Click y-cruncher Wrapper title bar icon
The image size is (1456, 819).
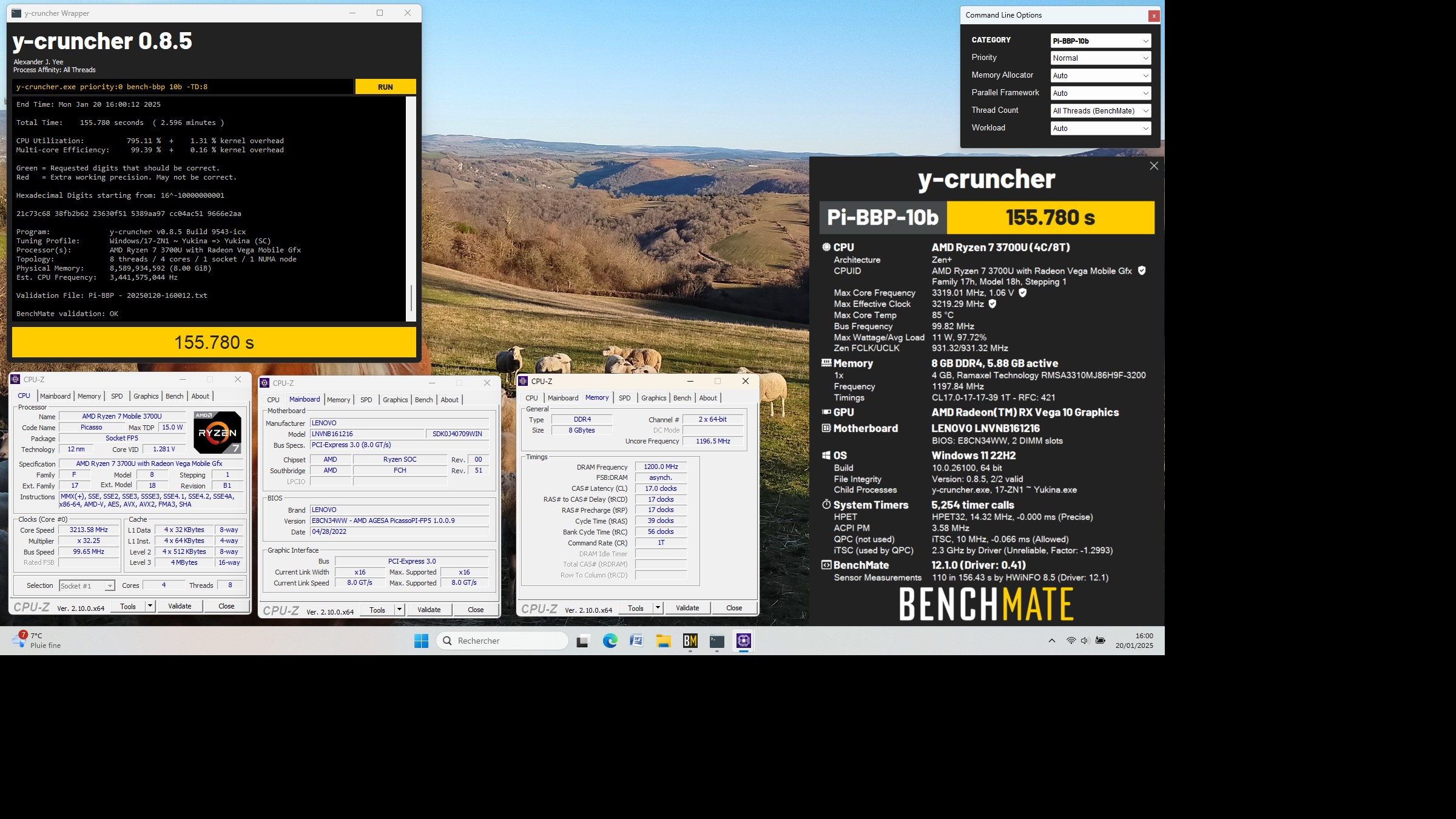[16, 13]
